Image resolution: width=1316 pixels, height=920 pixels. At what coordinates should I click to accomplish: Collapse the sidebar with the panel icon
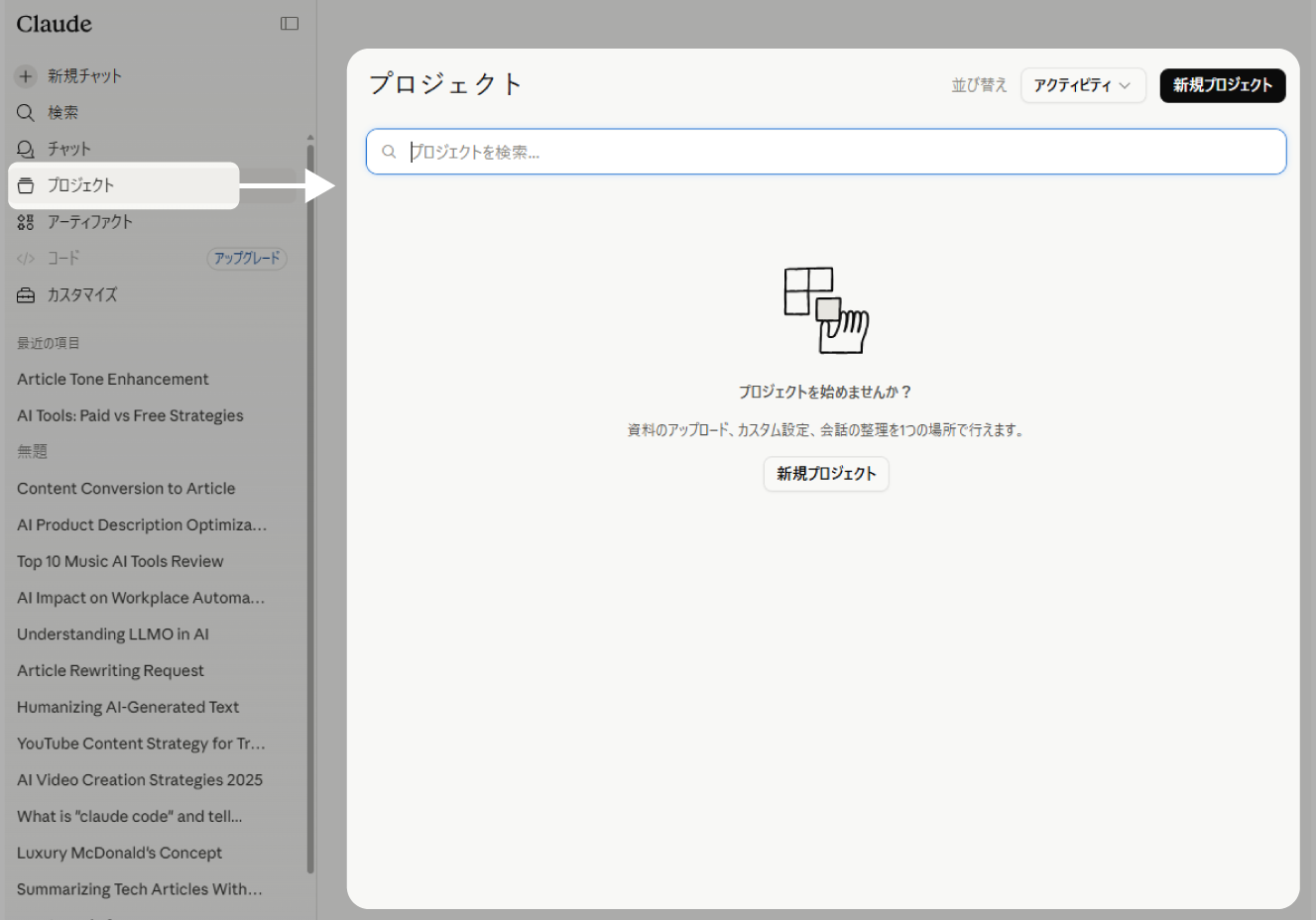(290, 24)
